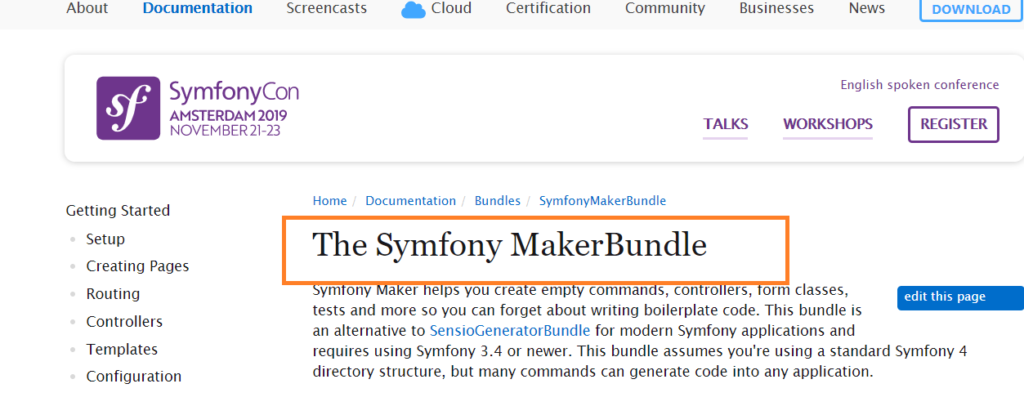Screen dimensions: 1024x415
Task: Go to Home breadcrumb
Action: [x=329, y=201]
